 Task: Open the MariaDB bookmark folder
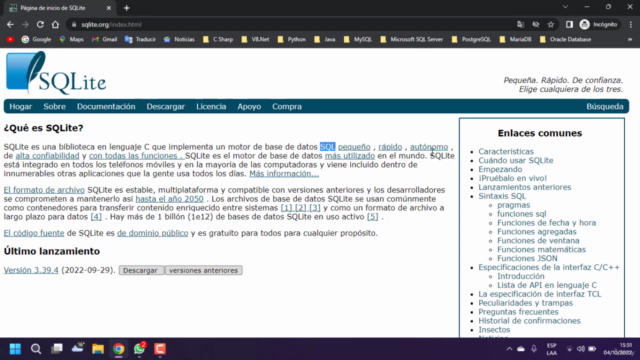tap(515, 40)
